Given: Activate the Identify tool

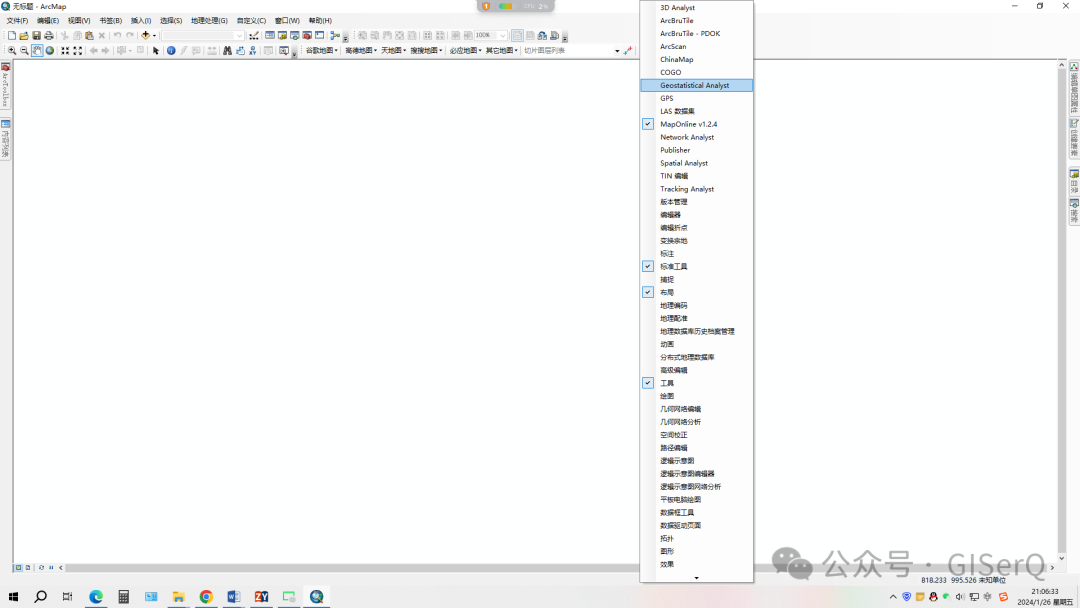Looking at the screenshot, I should (170, 50).
